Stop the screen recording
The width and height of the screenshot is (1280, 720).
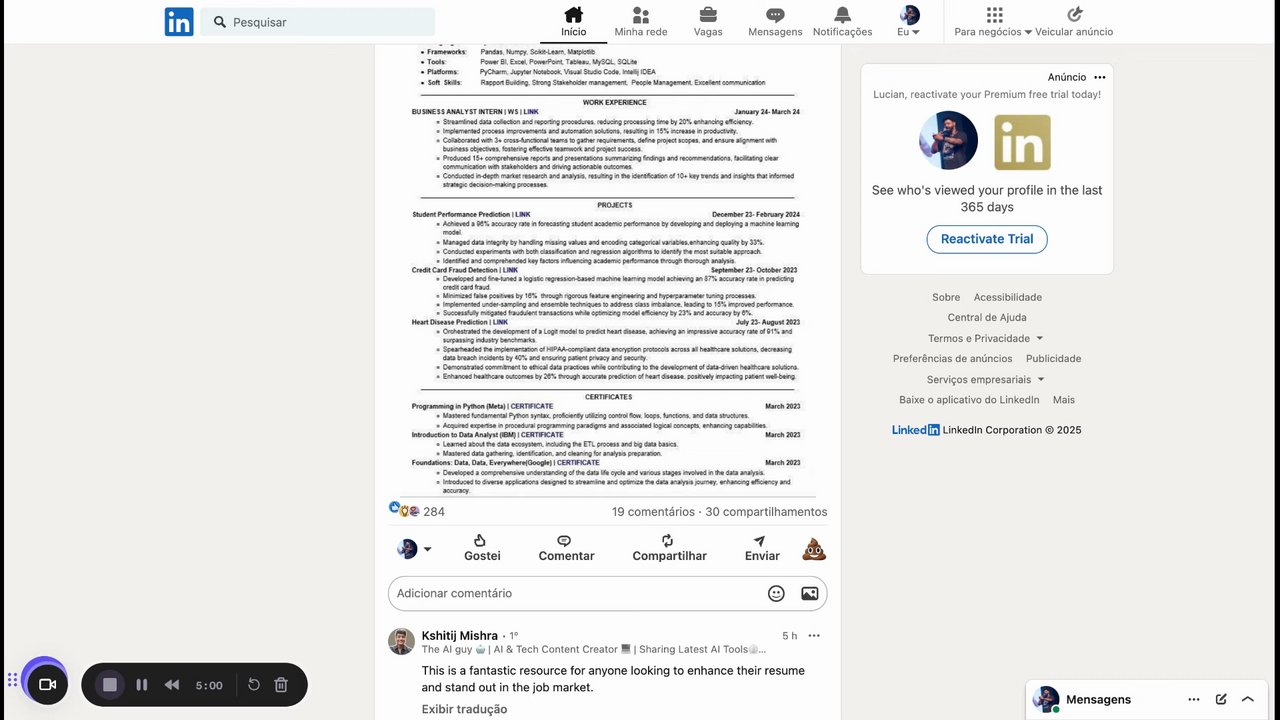pyautogui.click(x=110, y=685)
